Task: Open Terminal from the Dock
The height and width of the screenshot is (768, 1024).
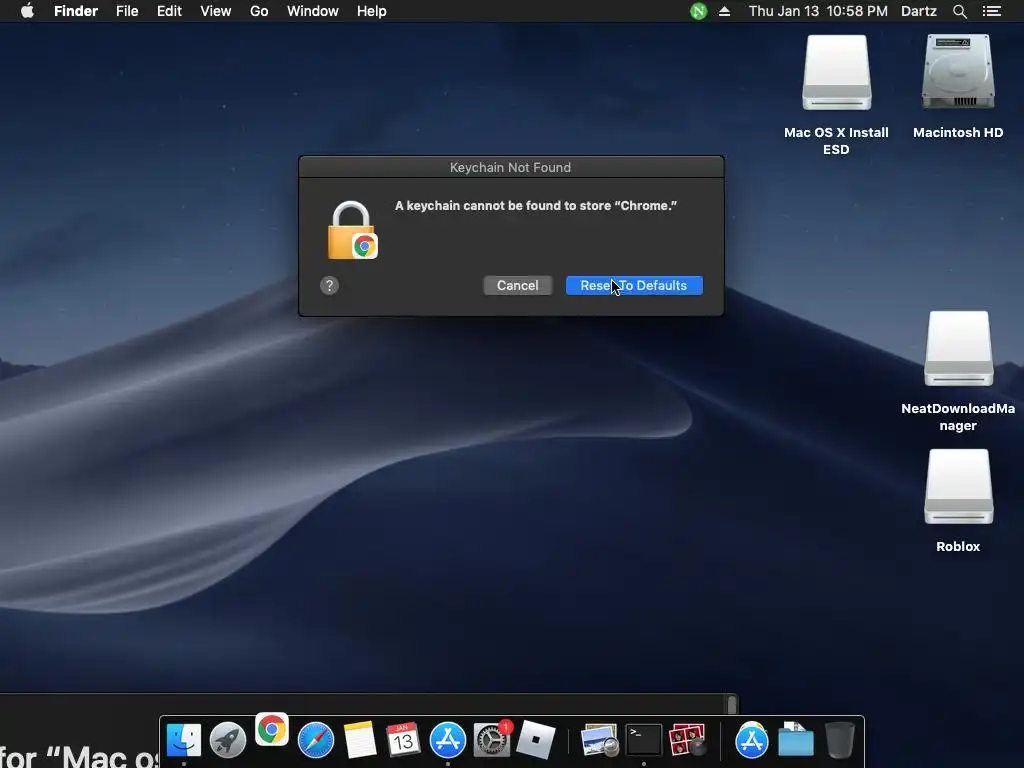Action: (x=644, y=741)
